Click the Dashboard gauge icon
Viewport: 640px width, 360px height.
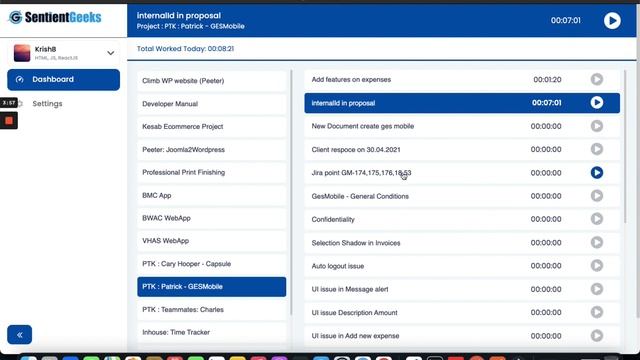19,80
